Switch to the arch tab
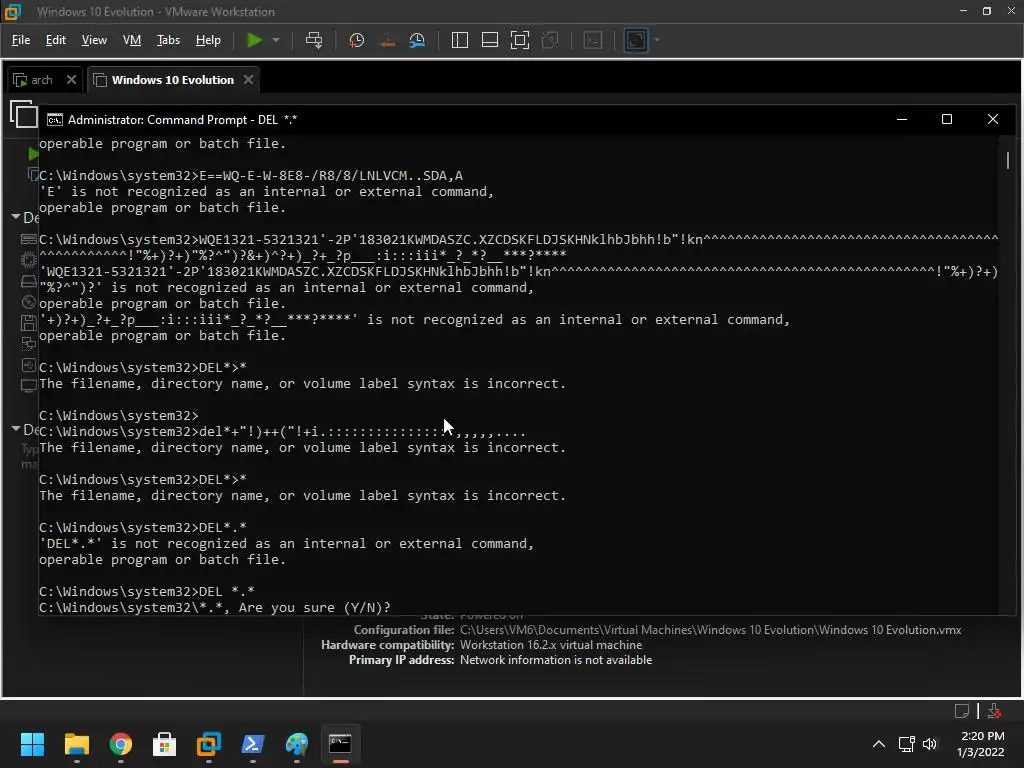This screenshot has height=768, width=1024. point(36,80)
